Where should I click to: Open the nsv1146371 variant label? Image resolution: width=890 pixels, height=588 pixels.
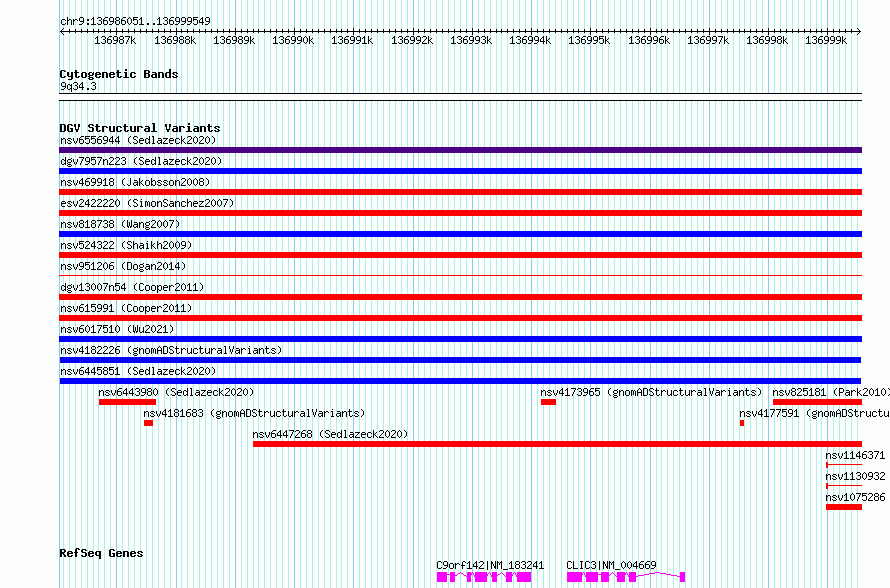coord(855,455)
